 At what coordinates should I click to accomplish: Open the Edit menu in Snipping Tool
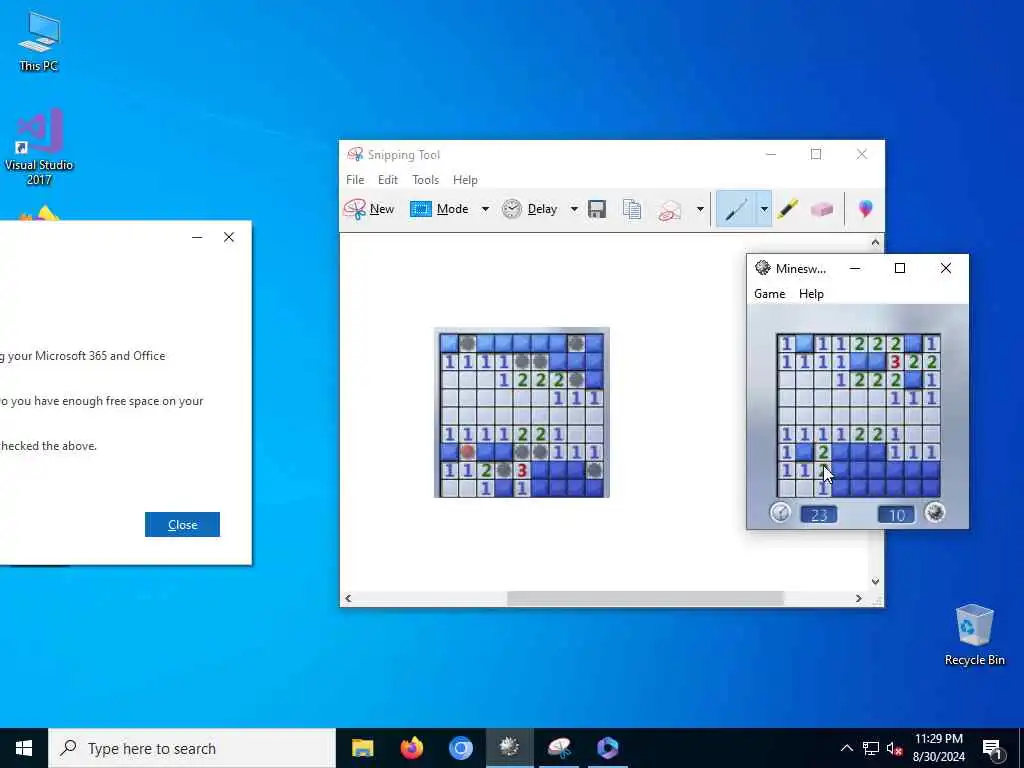point(388,180)
